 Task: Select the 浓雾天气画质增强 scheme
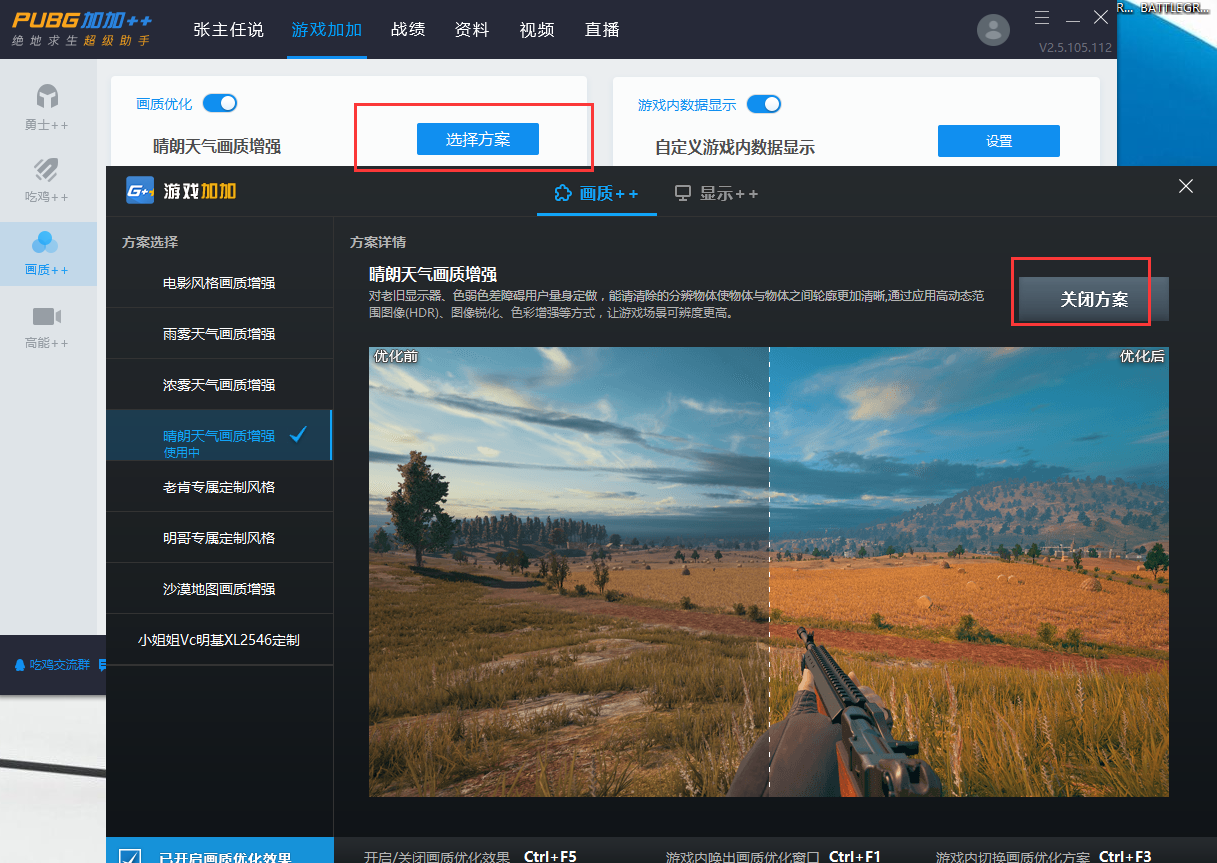(219, 385)
